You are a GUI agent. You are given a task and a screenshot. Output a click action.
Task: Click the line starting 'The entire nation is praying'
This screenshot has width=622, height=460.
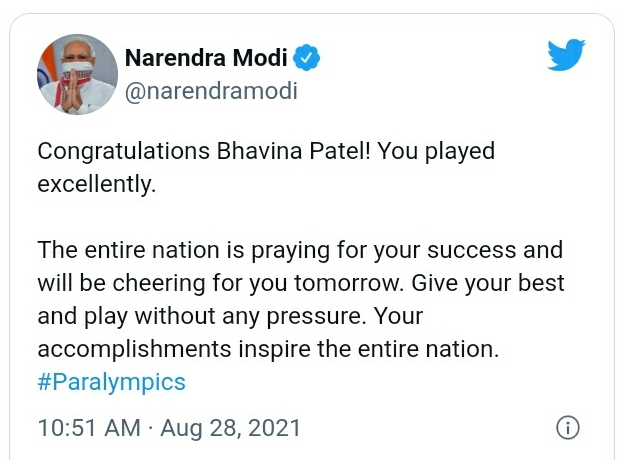(x=299, y=250)
